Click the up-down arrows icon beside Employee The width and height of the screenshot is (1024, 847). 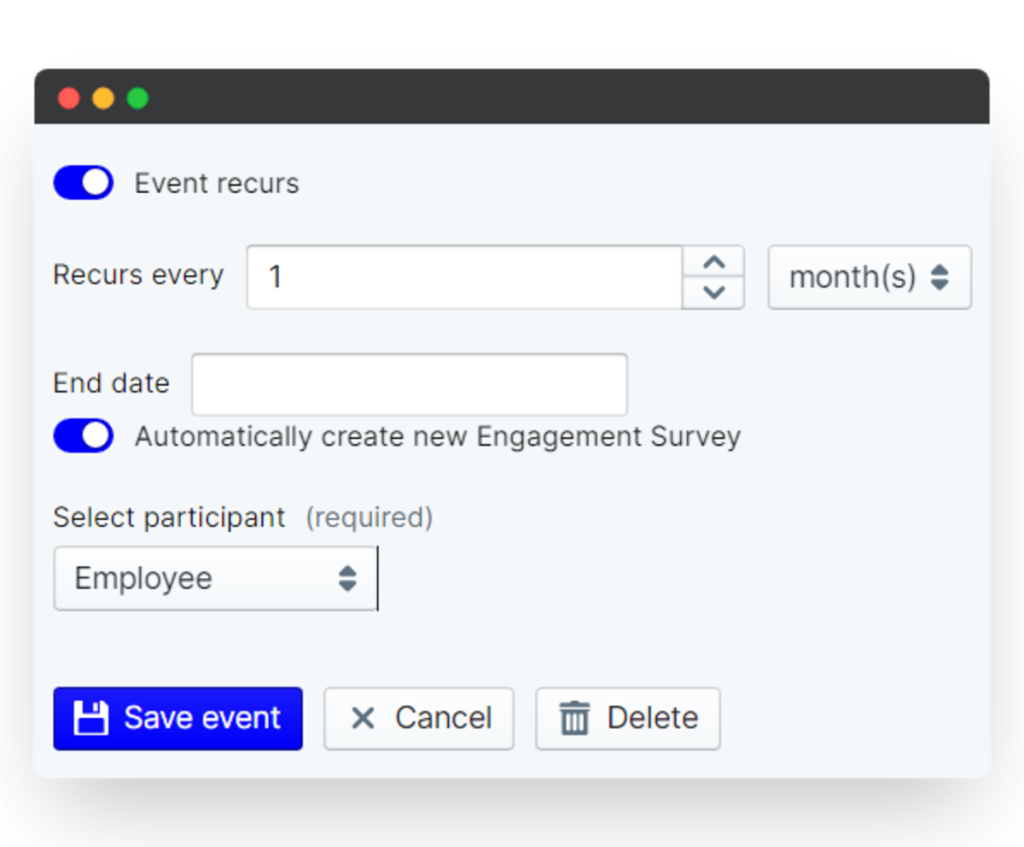(x=347, y=578)
